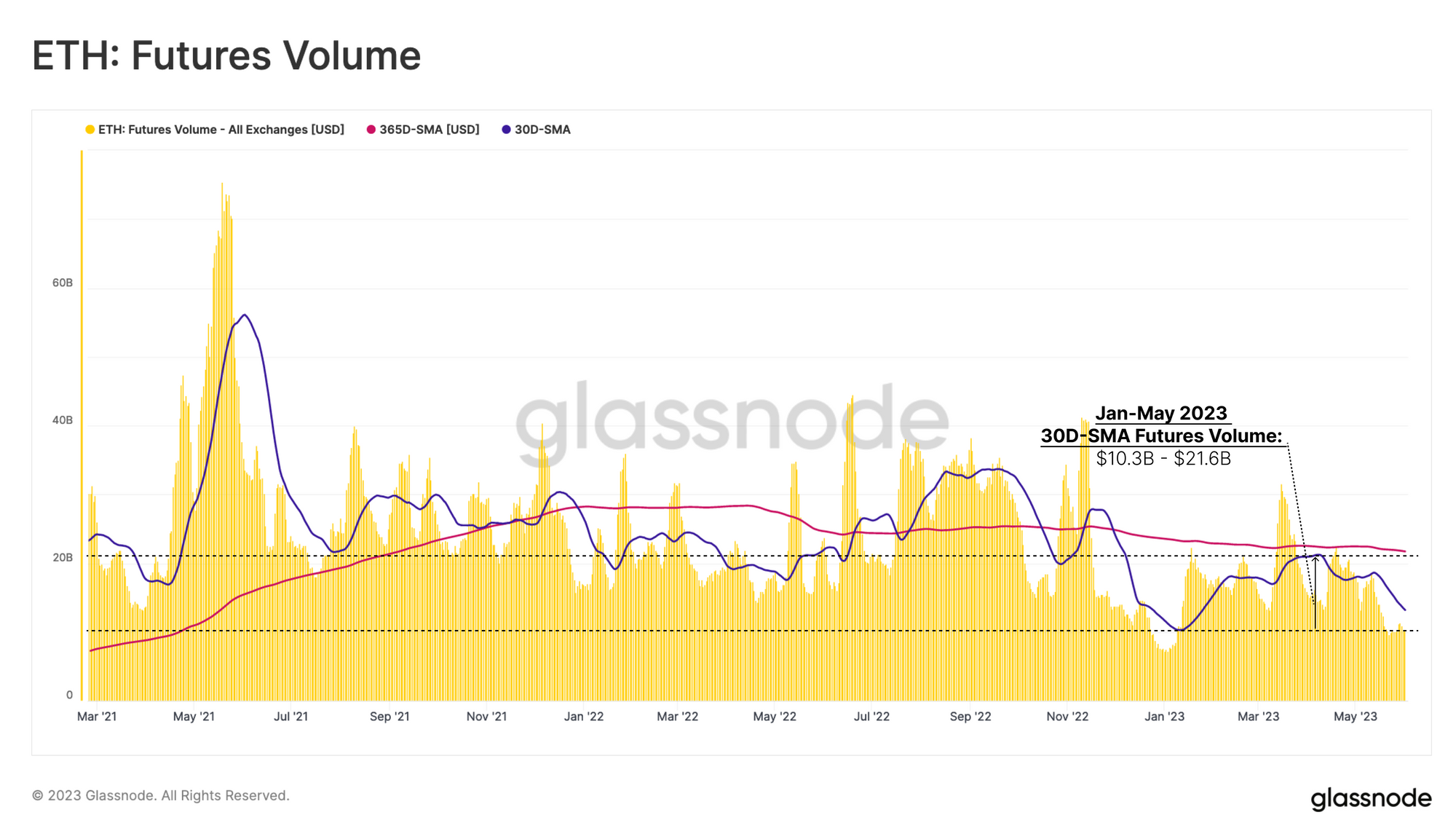The image size is (1456, 839).
Task: Click the glassnode logo at the bottom right
Action: (1371, 798)
